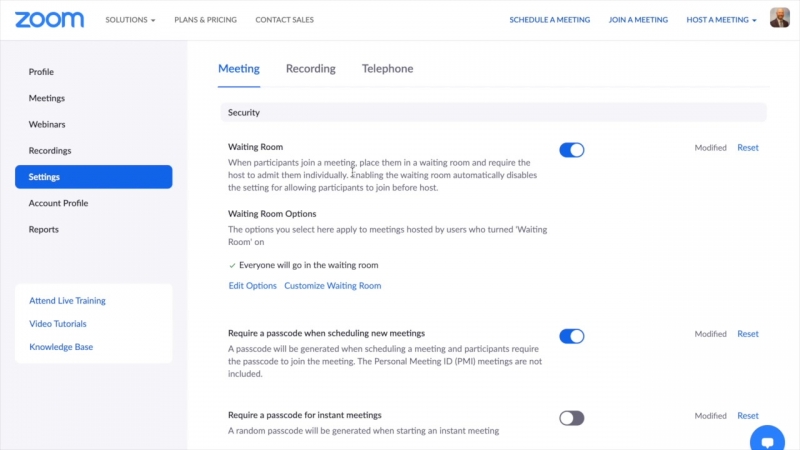800x450 pixels.
Task: Expand the Solutions dropdown menu
Action: tap(130, 20)
